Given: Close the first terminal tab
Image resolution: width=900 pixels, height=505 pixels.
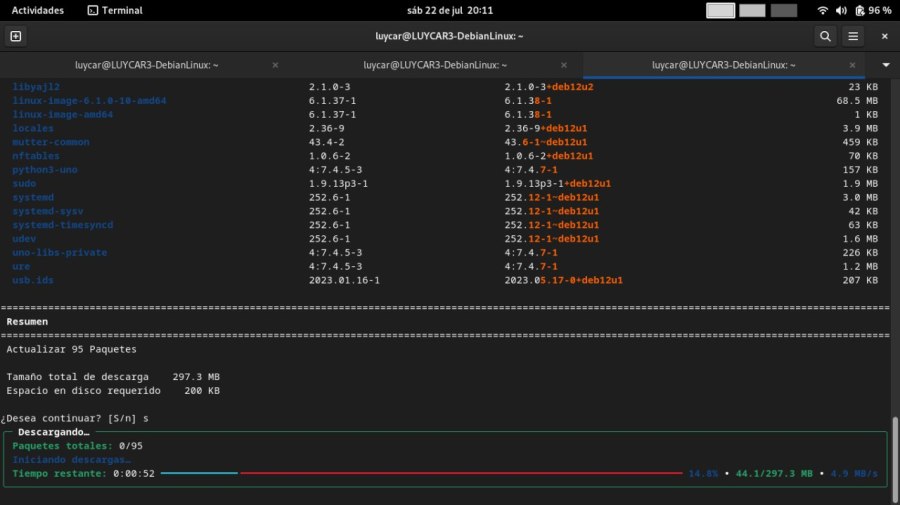Looking at the screenshot, I should [275, 65].
